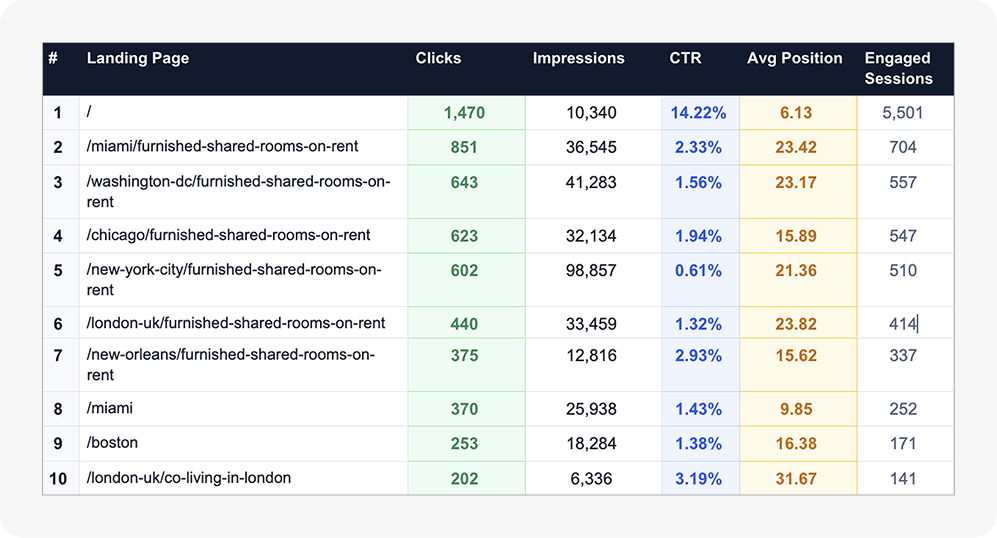This screenshot has height=538, width=997.
Task: Select the /new-york-city/furnished-shared-rooms-on-rent row link
Action: point(234,279)
